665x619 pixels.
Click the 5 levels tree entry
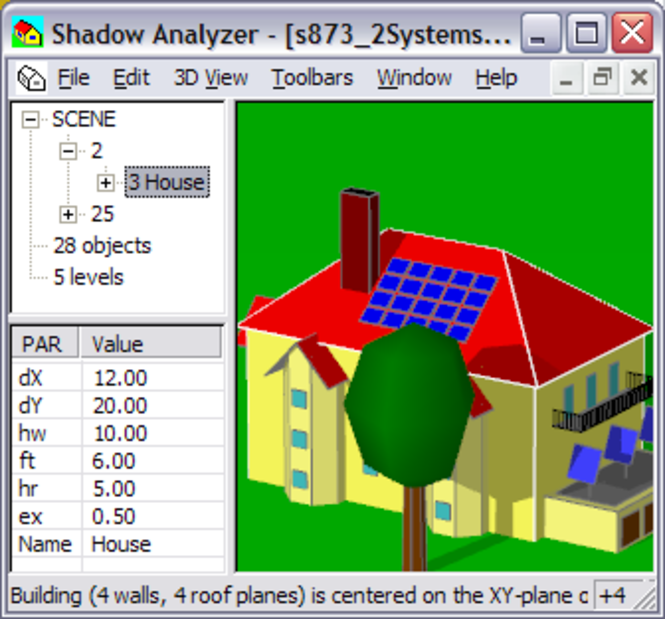coord(88,277)
